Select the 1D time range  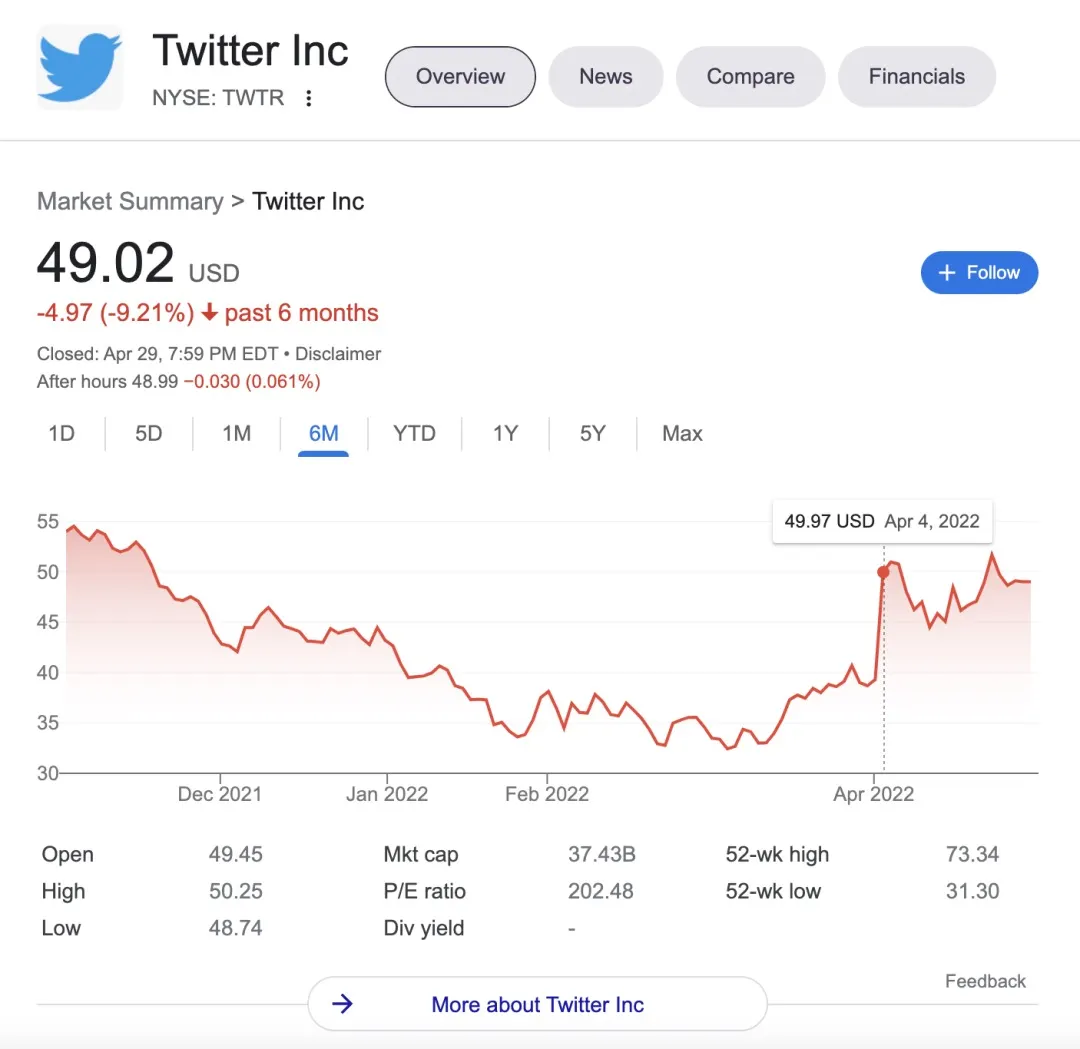pos(61,433)
